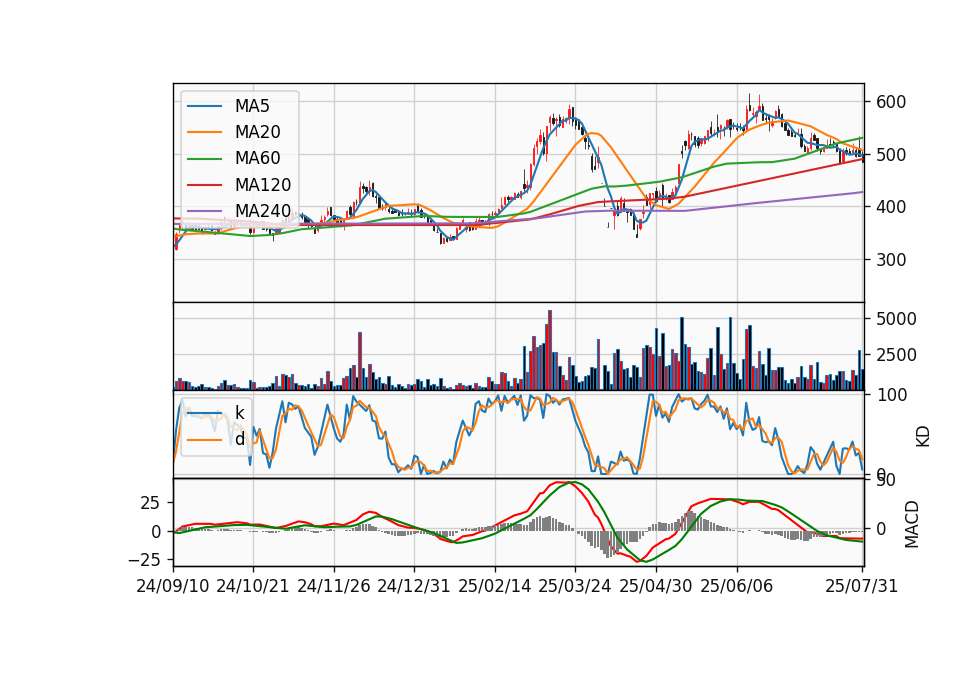Click the orange MA20 legend line sample
Viewport: 960px width, 690px height.
click(204, 132)
